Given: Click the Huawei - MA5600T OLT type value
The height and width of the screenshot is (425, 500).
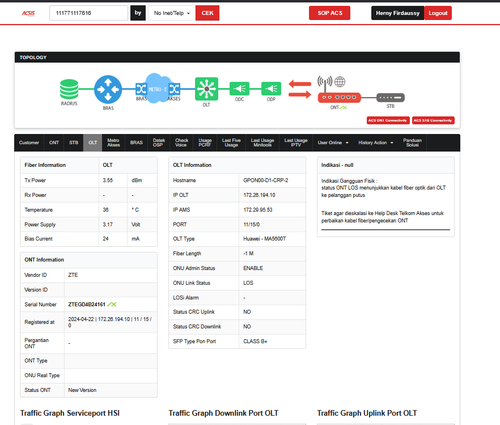Looking at the screenshot, I should [x=265, y=239].
